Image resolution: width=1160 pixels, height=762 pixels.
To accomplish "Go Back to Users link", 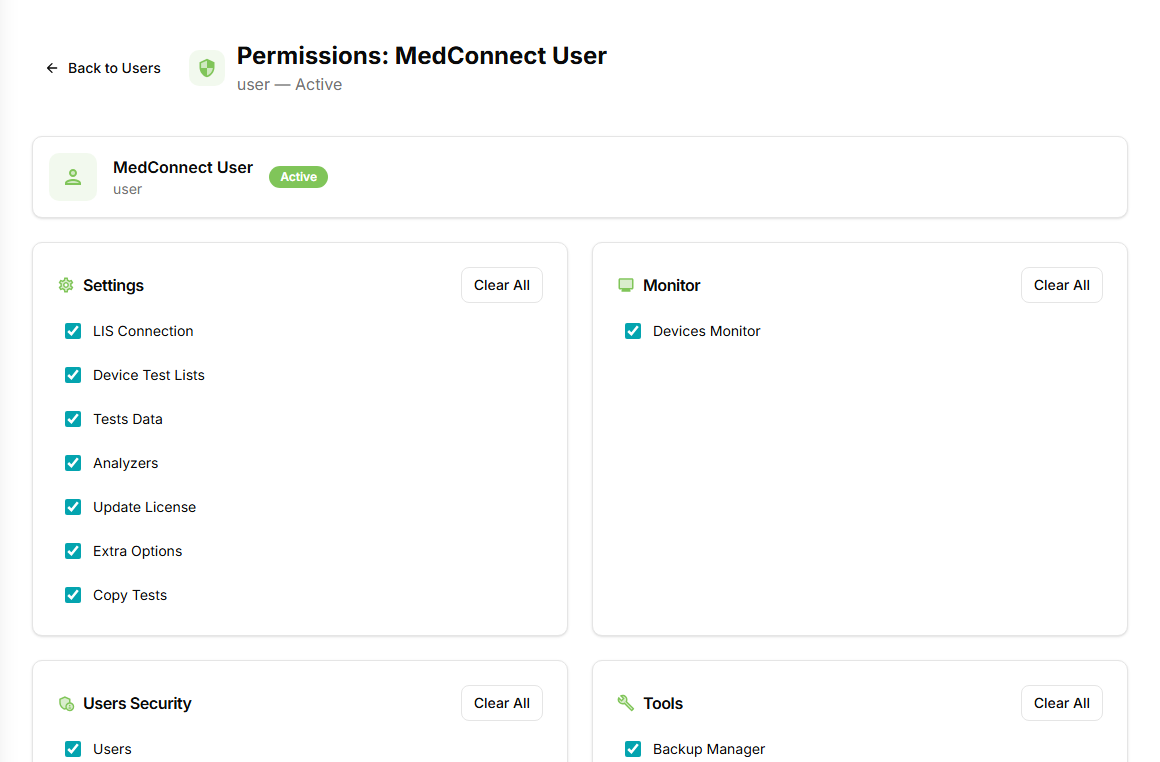I will pyautogui.click(x=103, y=68).
